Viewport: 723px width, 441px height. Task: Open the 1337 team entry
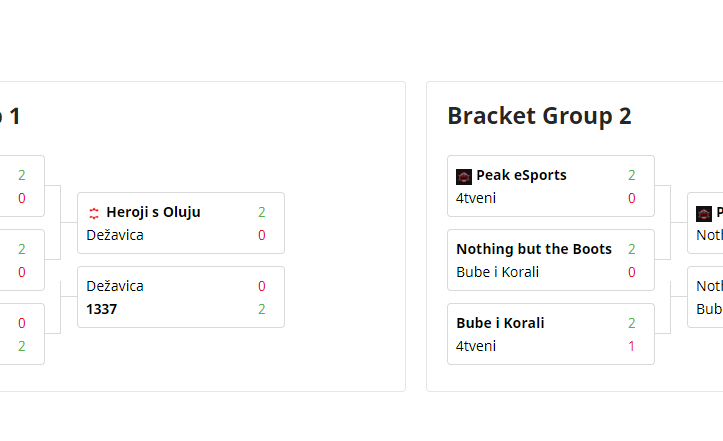tap(102, 309)
